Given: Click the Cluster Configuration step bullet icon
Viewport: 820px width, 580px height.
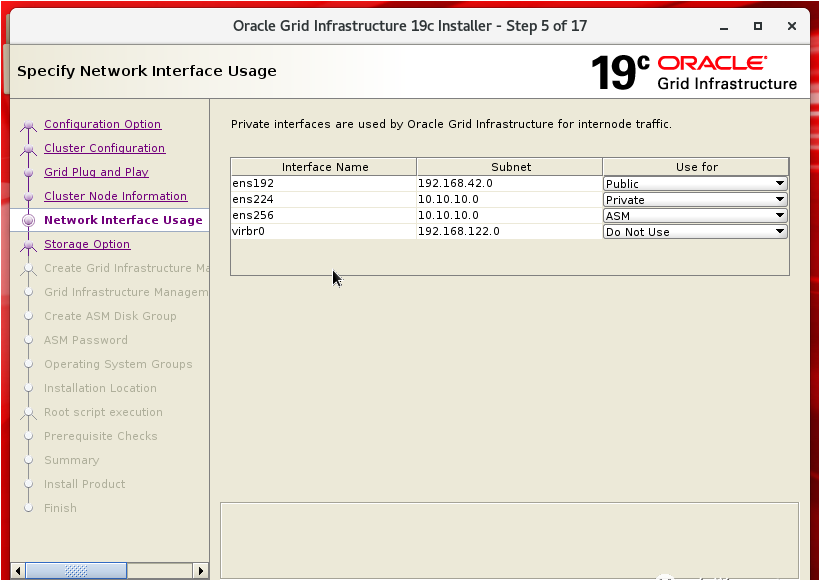Looking at the screenshot, I should tap(28, 149).
